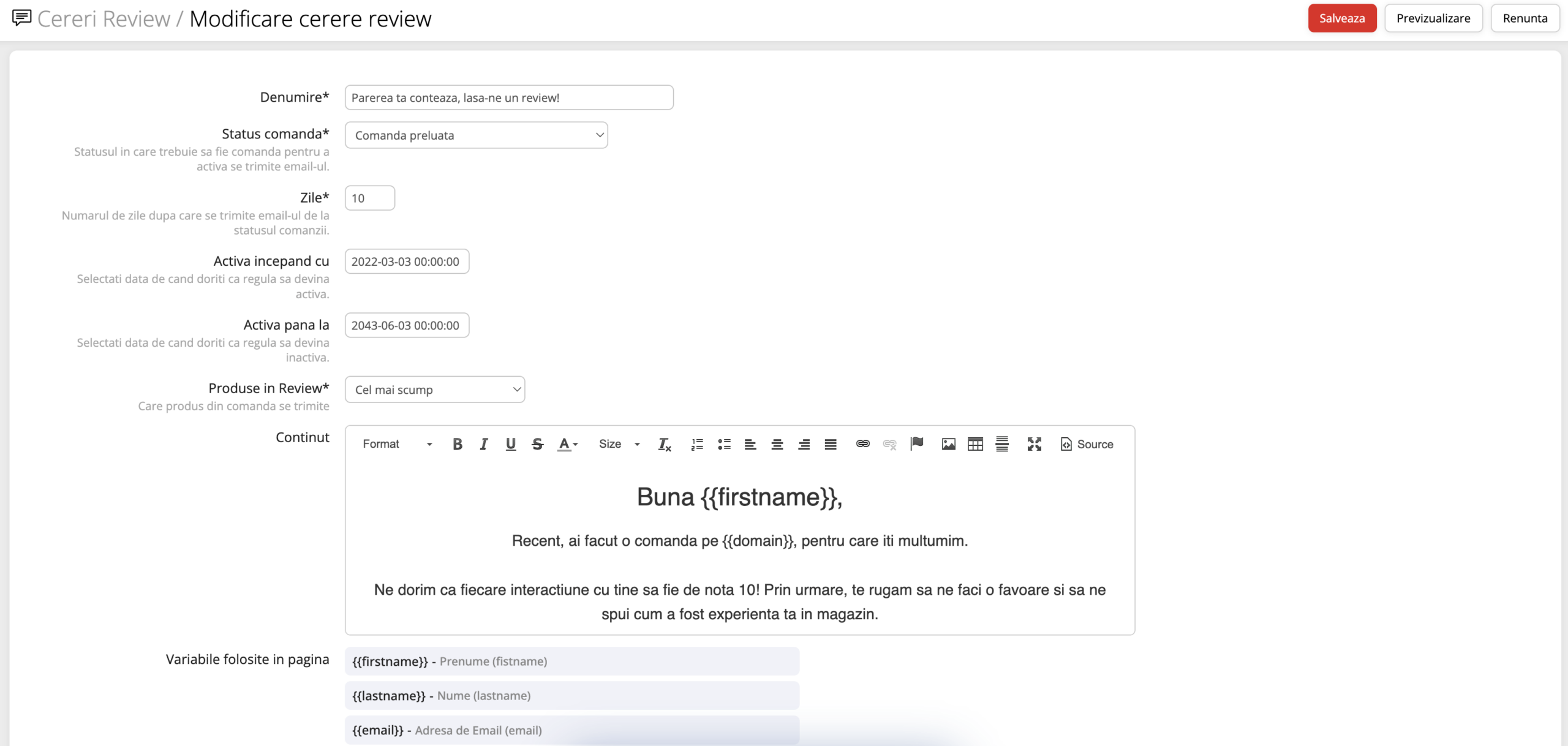The height and width of the screenshot is (746, 1568).
Task: Go back to Cereri Review
Action: click(x=104, y=19)
